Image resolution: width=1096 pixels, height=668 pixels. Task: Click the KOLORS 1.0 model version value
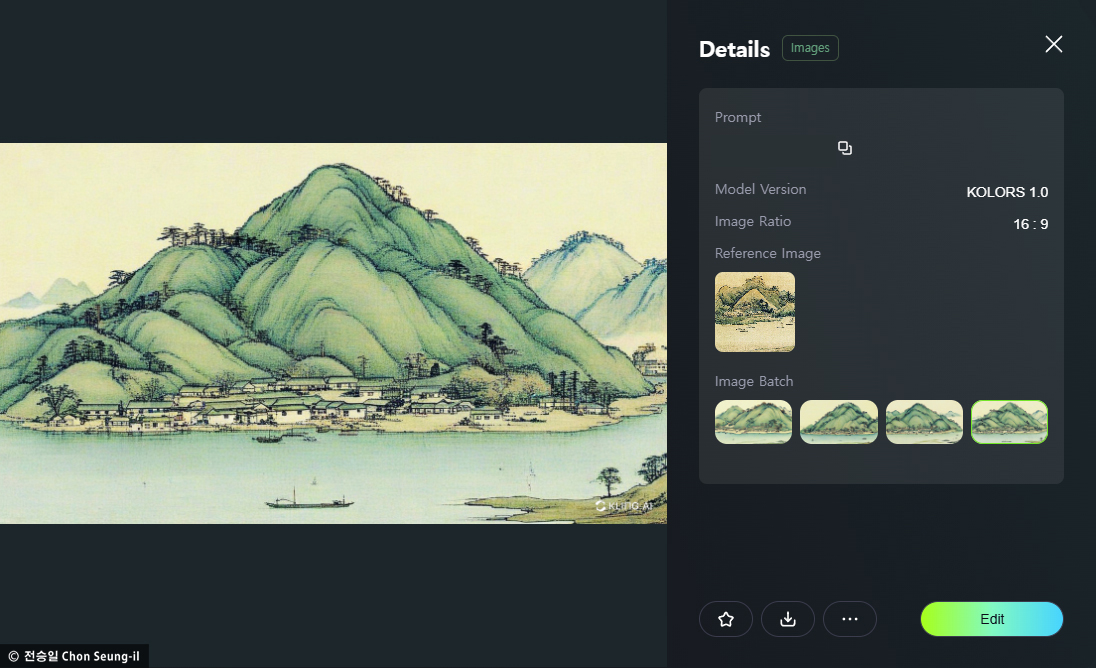[x=1007, y=192]
